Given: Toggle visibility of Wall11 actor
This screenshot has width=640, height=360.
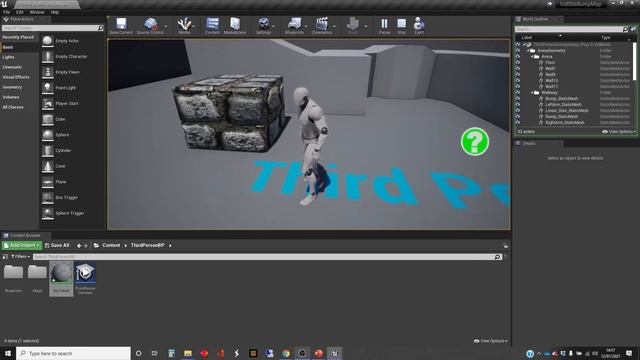Looking at the screenshot, I should point(518,87).
